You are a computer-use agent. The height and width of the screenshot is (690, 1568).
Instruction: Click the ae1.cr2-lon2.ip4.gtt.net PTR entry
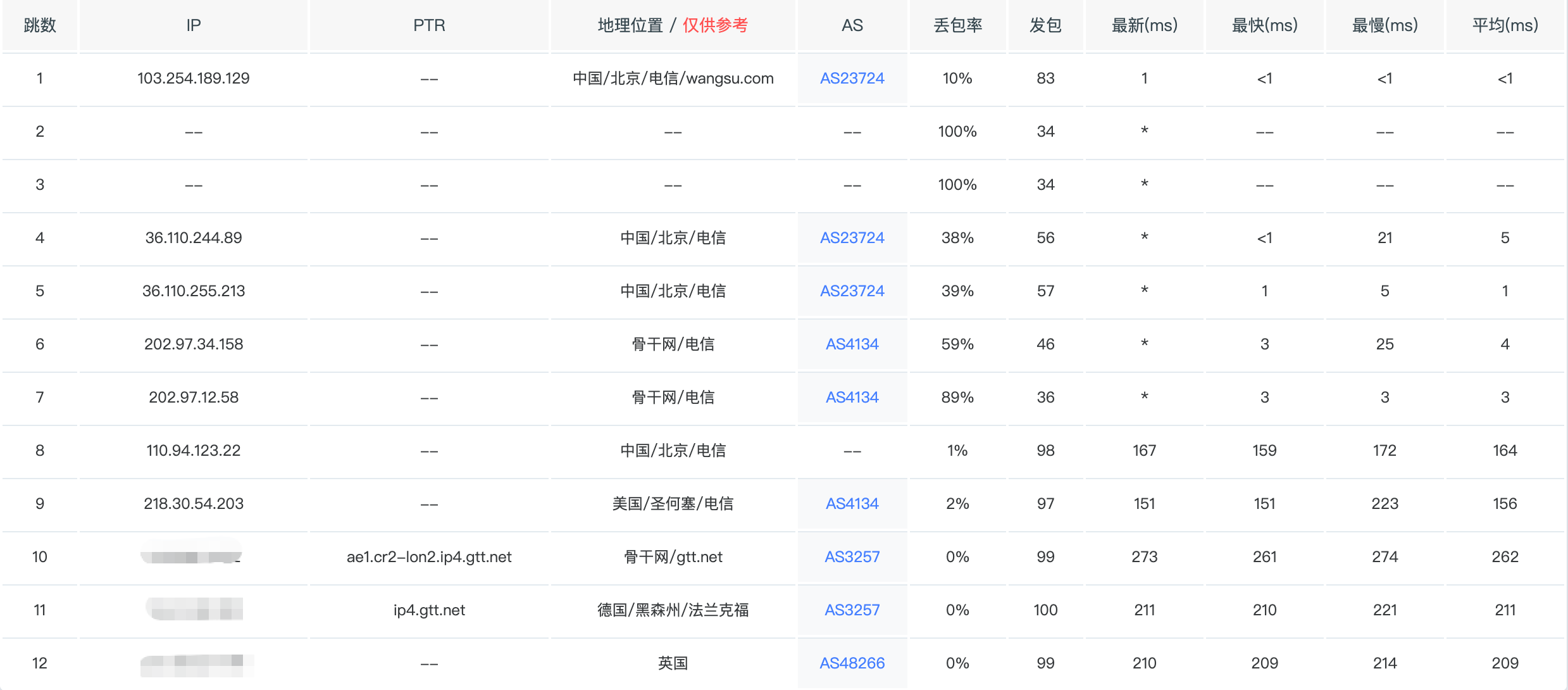tap(429, 557)
